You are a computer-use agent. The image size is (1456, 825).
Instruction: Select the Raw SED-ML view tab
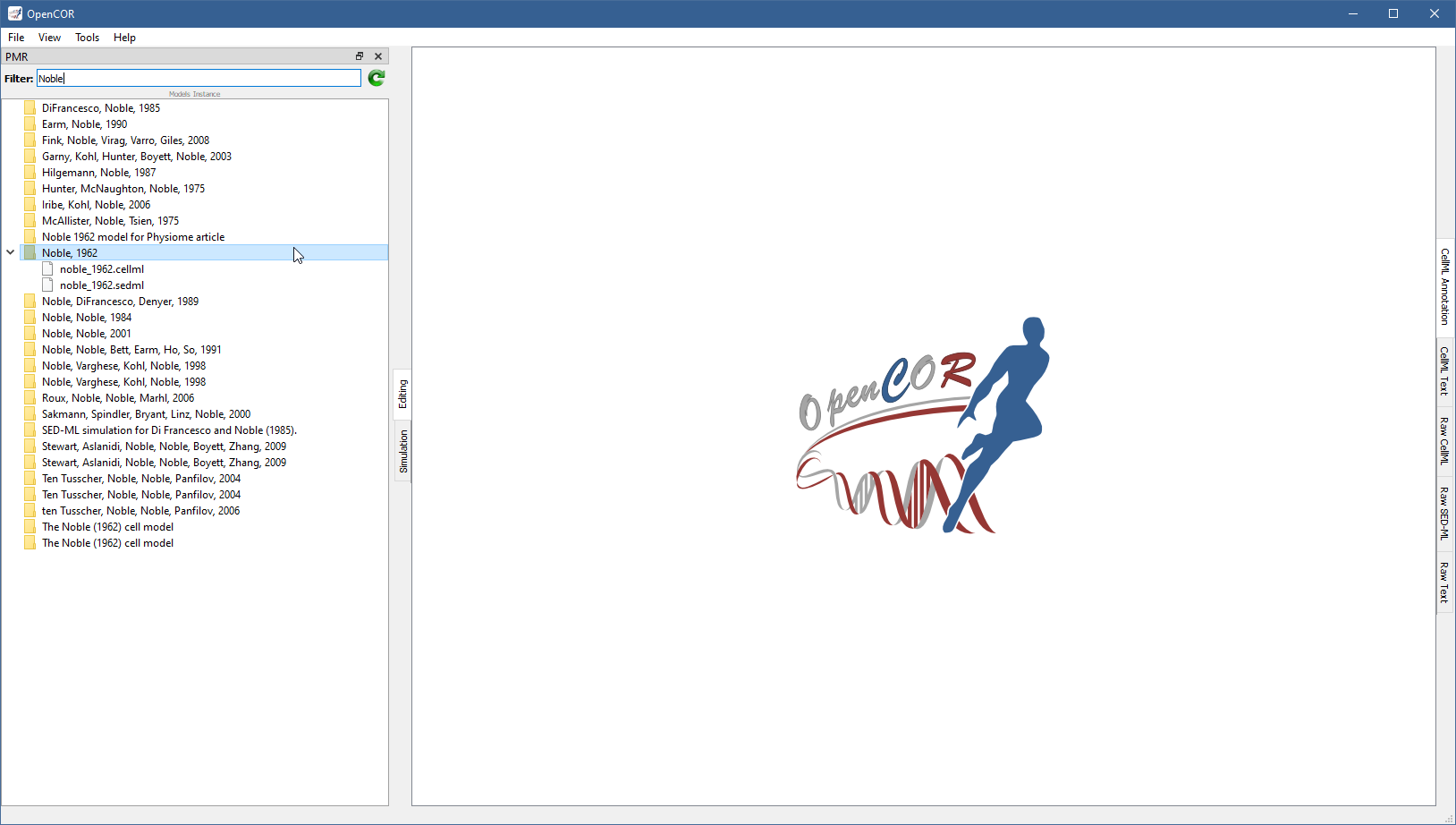coord(1444,514)
